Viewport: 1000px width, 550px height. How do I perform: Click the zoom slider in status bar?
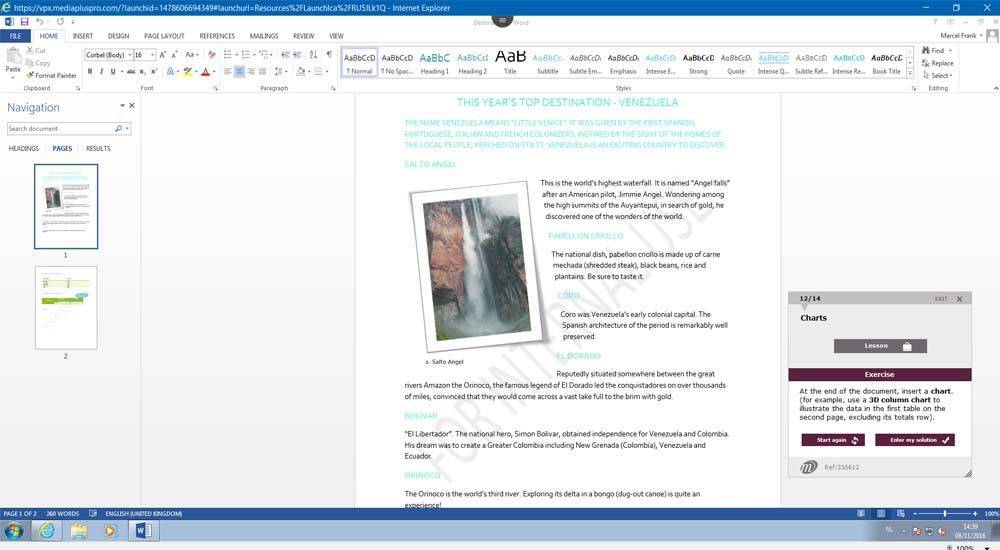tap(945, 514)
